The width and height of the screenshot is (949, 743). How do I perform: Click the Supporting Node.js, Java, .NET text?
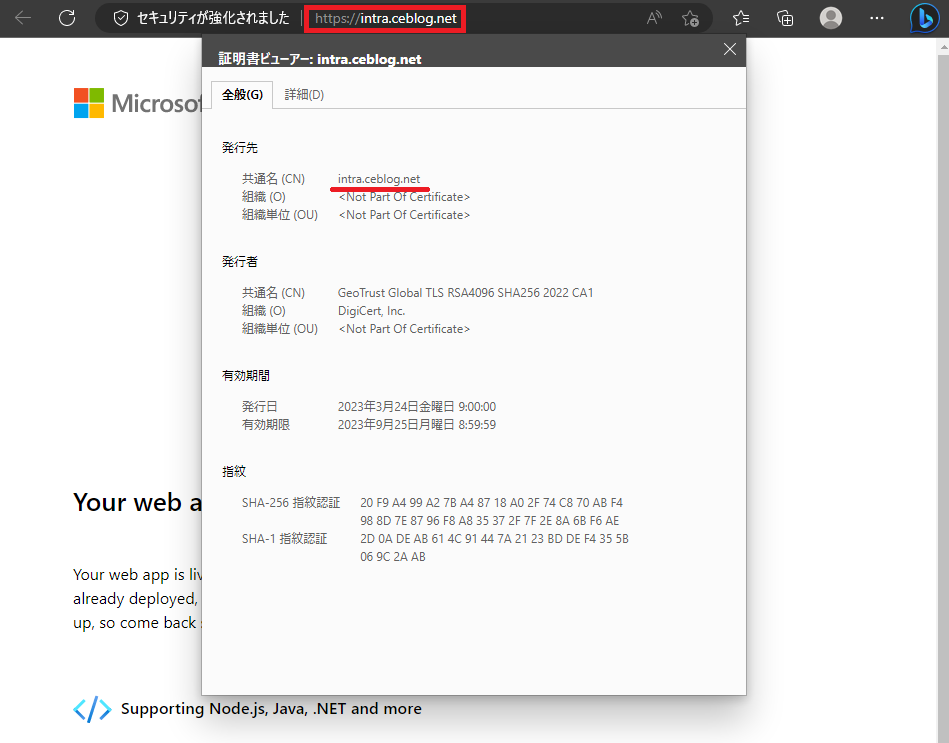(271, 709)
